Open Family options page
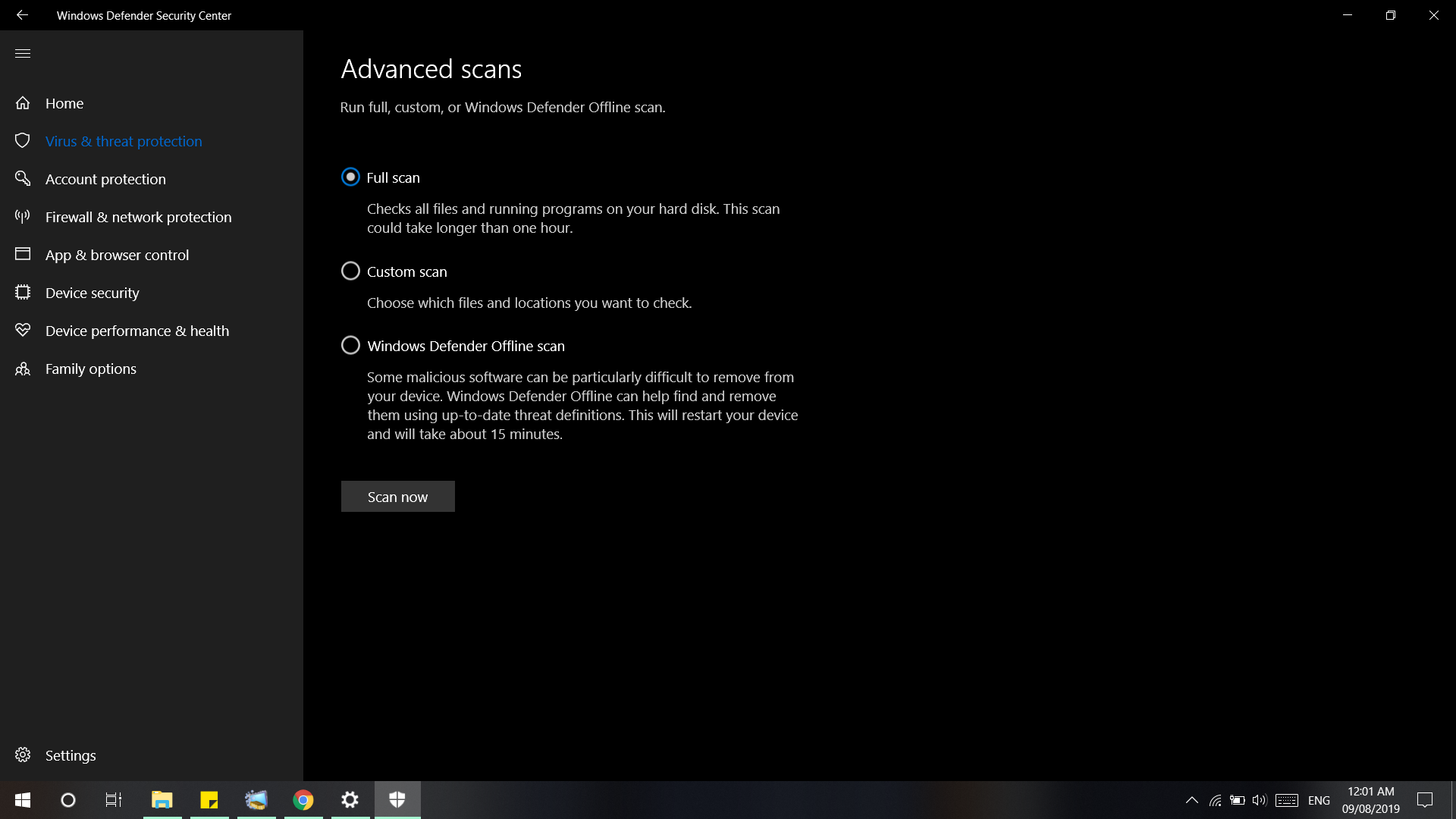 91,369
